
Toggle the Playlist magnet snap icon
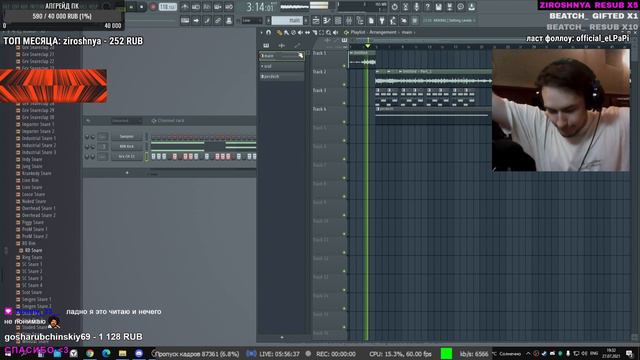pos(269,32)
